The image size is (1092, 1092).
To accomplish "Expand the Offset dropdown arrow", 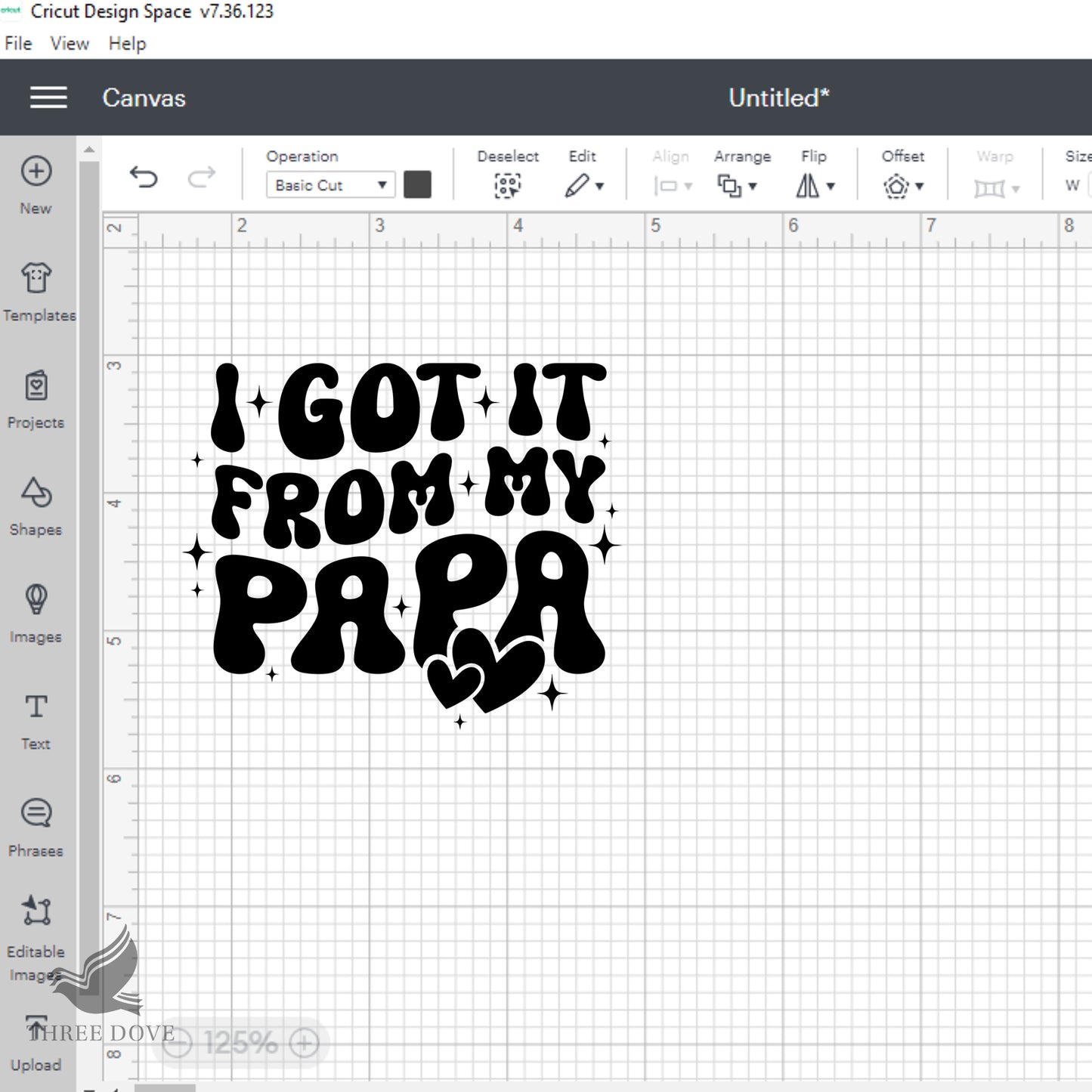I will (x=920, y=187).
